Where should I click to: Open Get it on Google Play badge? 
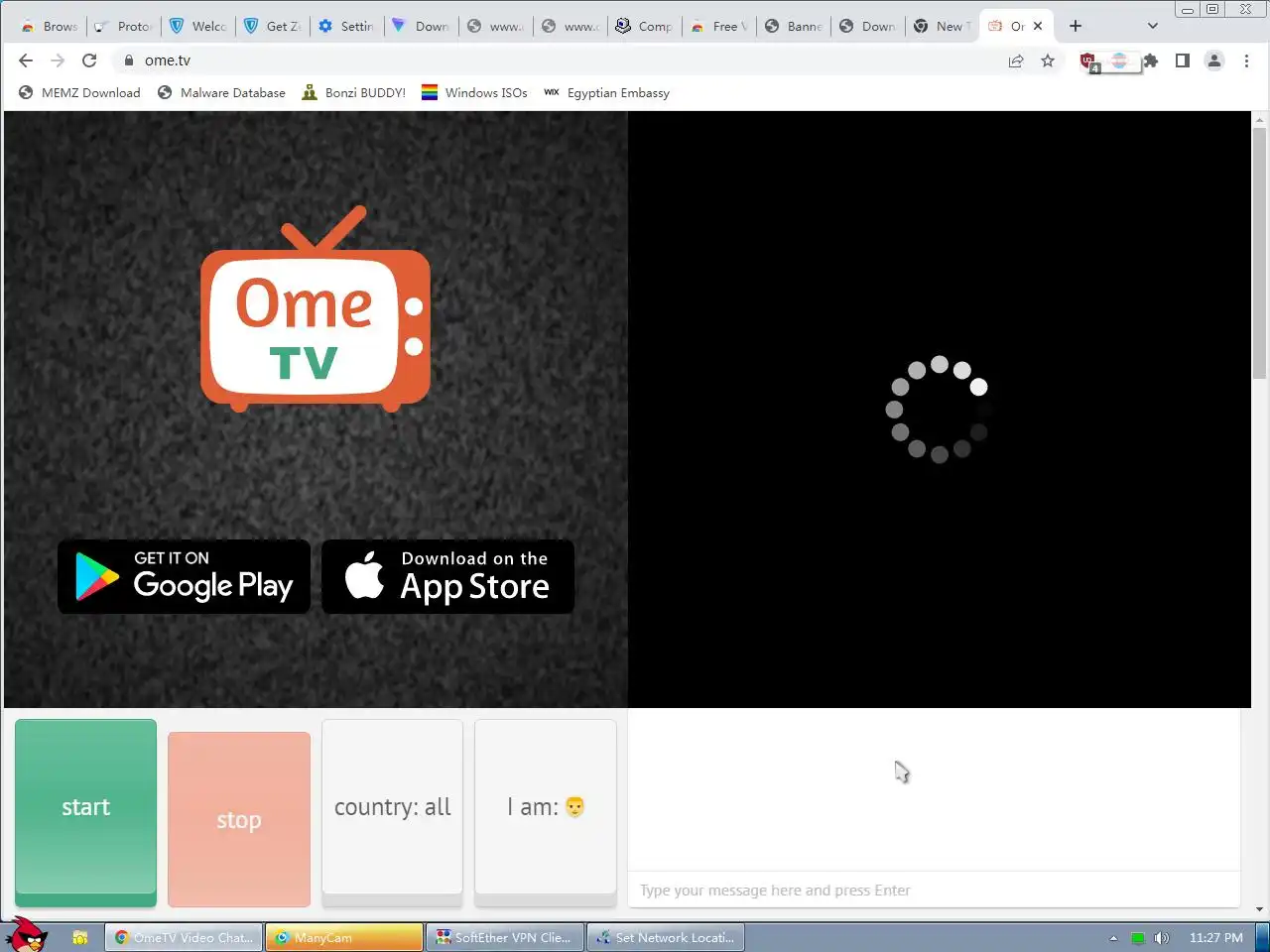tap(185, 576)
